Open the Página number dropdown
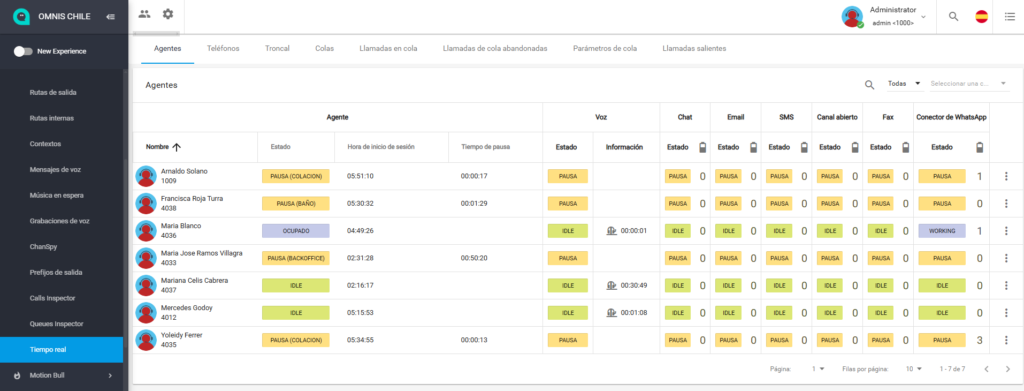This screenshot has width=1024, height=391. [818, 369]
